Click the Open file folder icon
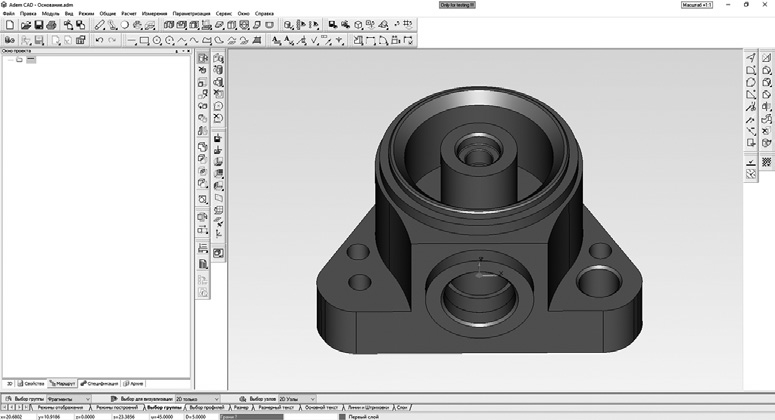 pyautogui.click(x=23, y=25)
